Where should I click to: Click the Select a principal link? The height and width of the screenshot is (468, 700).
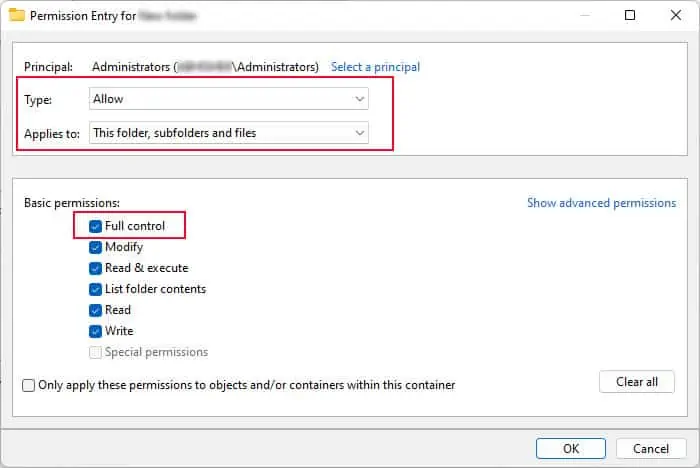pyautogui.click(x=375, y=67)
